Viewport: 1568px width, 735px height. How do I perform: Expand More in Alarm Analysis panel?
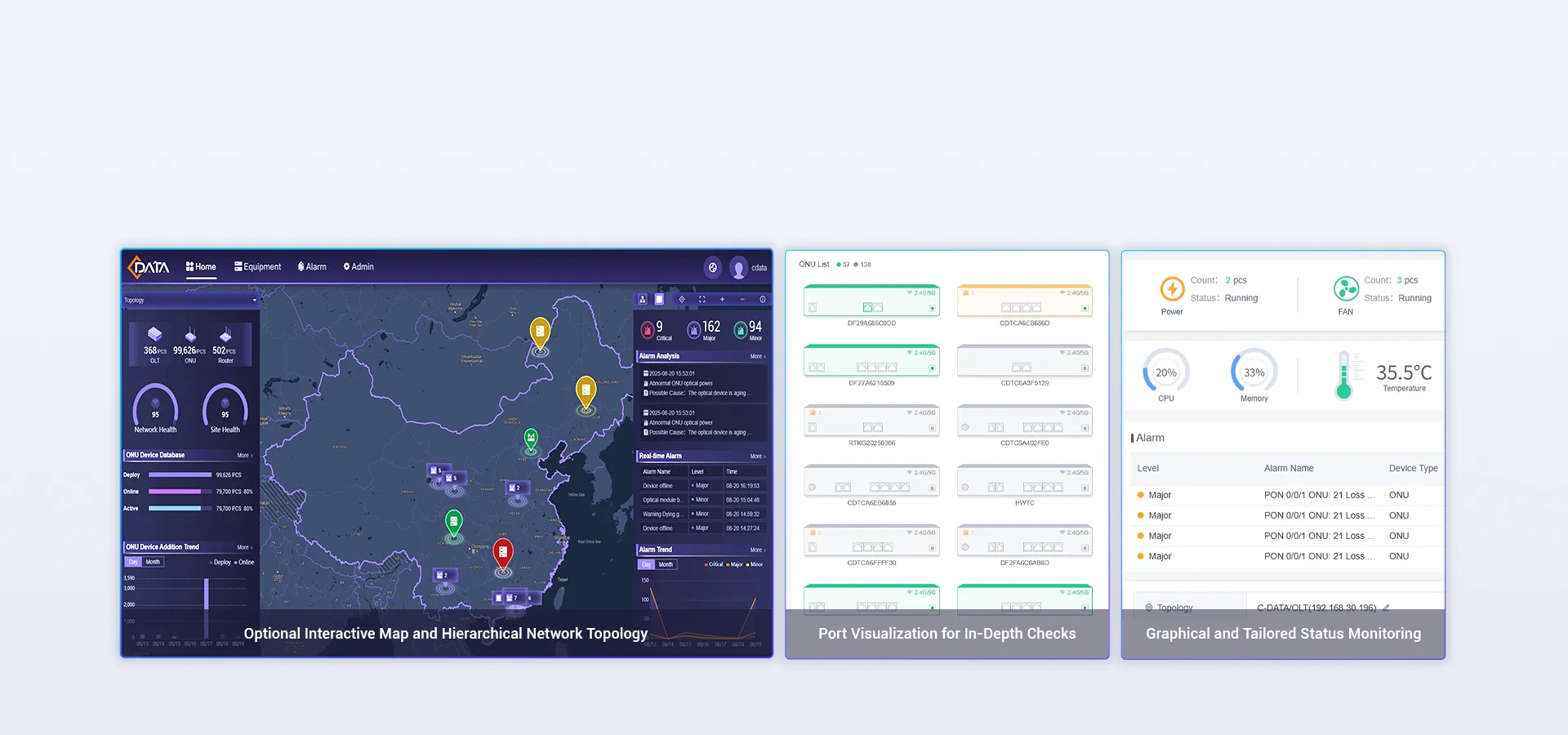(757, 356)
